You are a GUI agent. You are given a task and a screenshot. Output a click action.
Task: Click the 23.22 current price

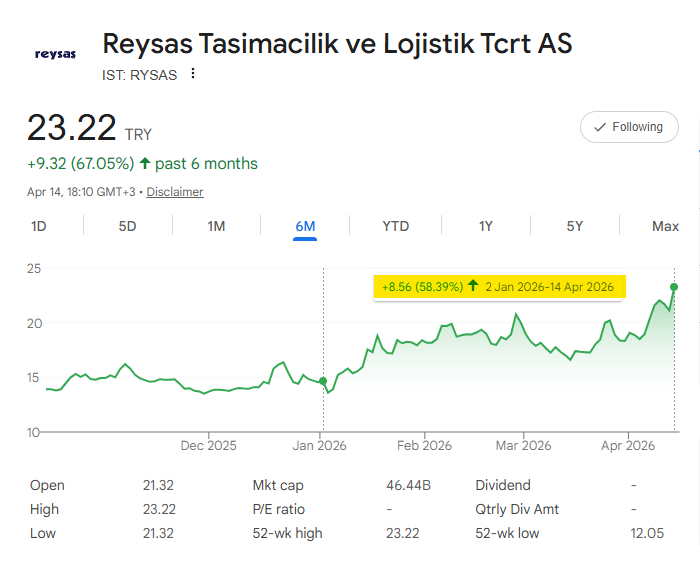pyautogui.click(x=71, y=128)
